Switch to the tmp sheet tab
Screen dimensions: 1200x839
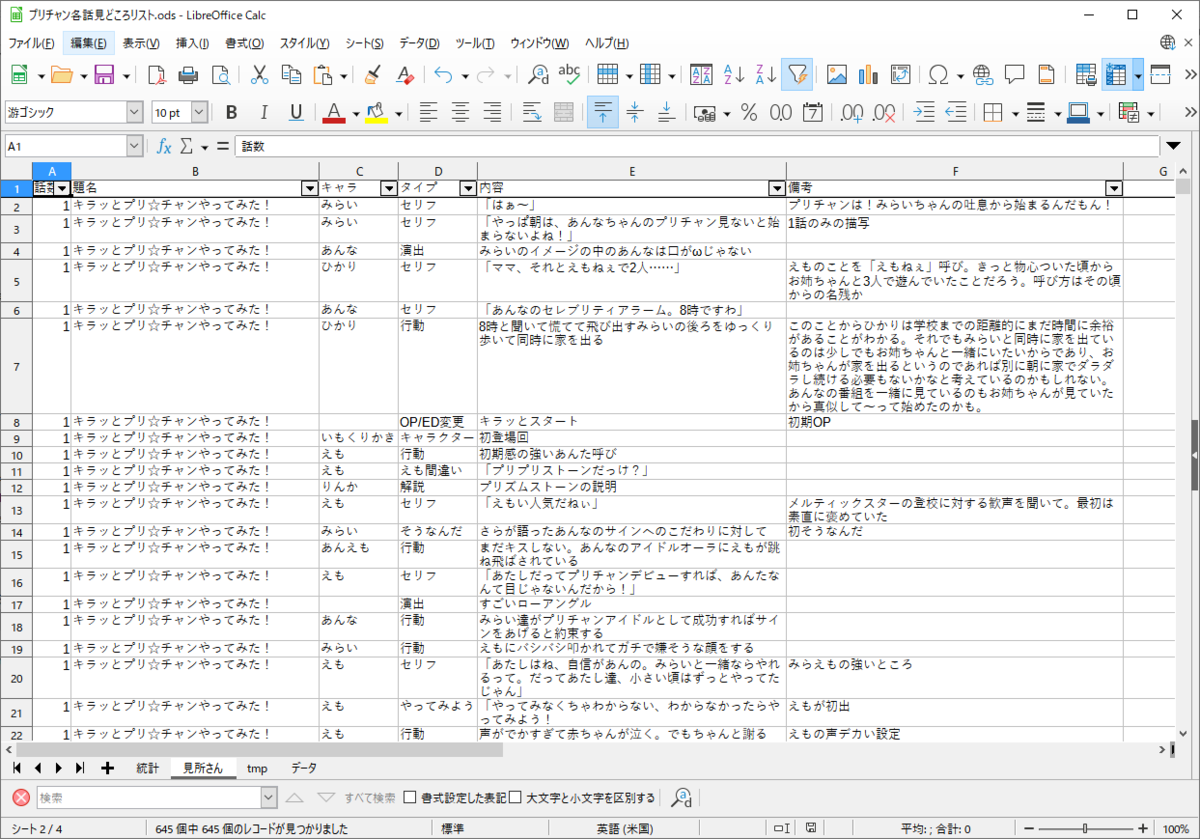pos(257,768)
